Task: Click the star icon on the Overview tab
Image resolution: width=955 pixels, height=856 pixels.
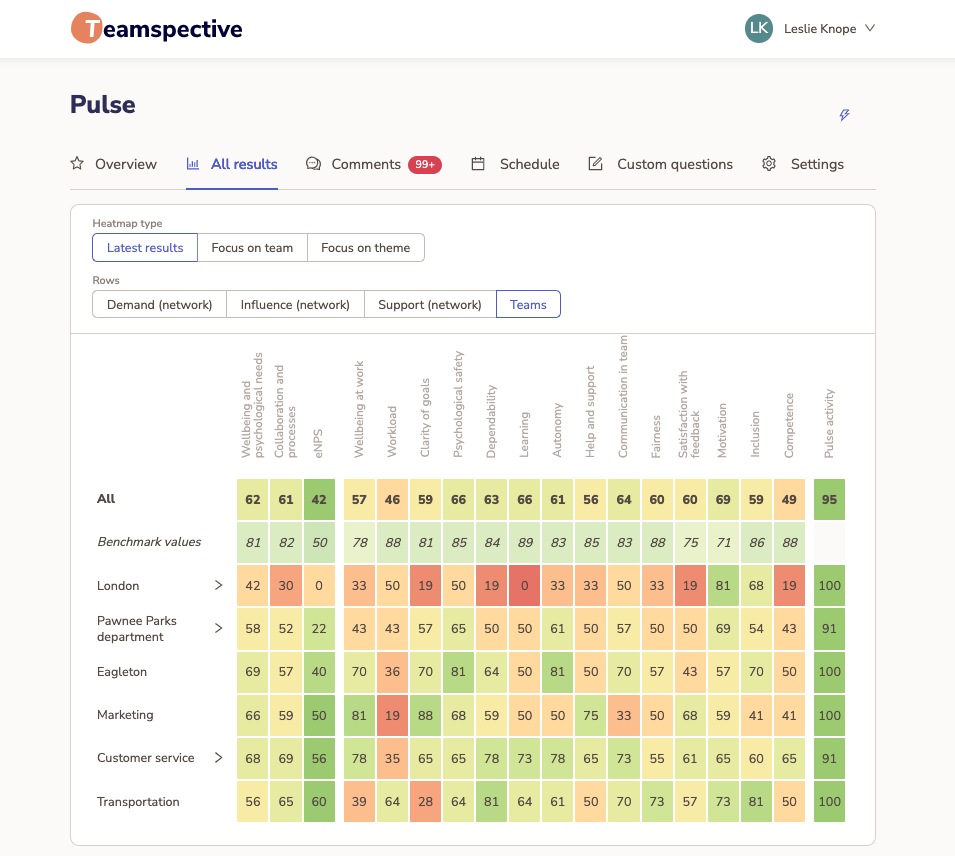Action: (x=77, y=163)
